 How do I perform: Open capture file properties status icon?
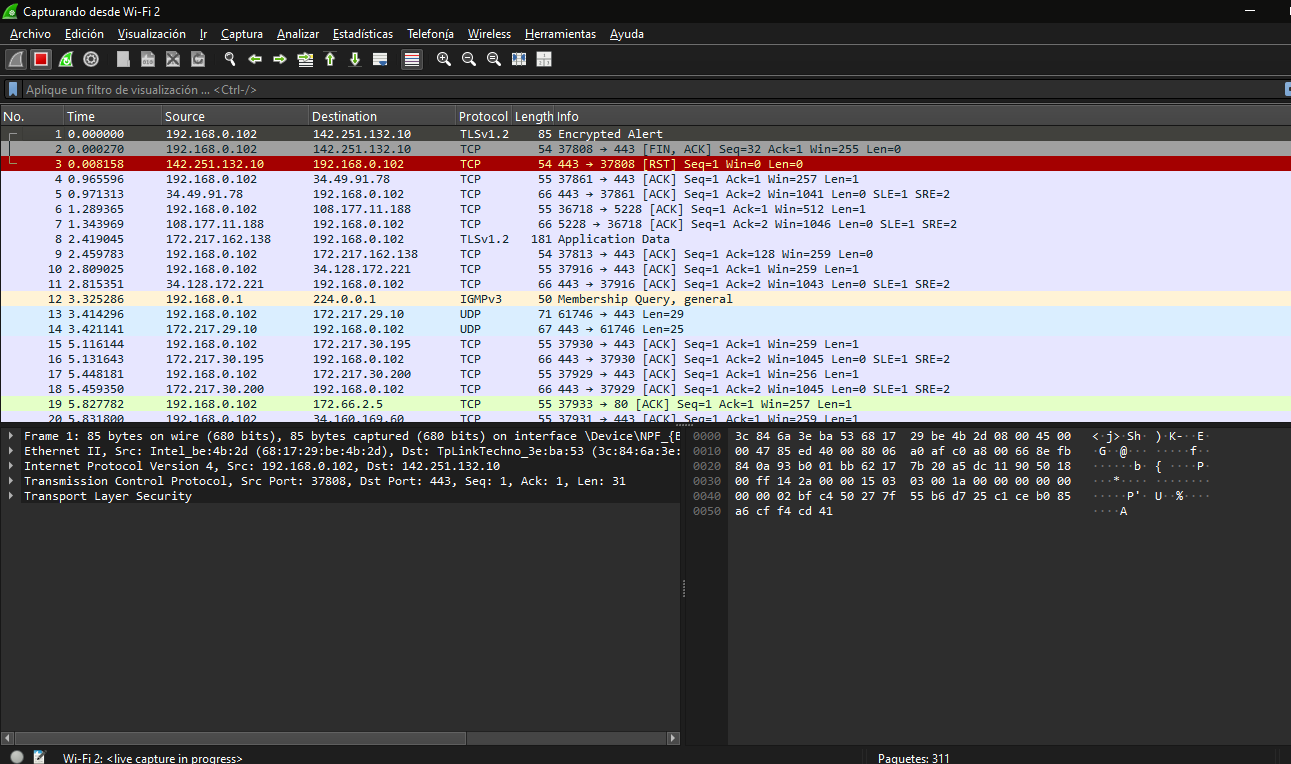(x=40, y=757)
